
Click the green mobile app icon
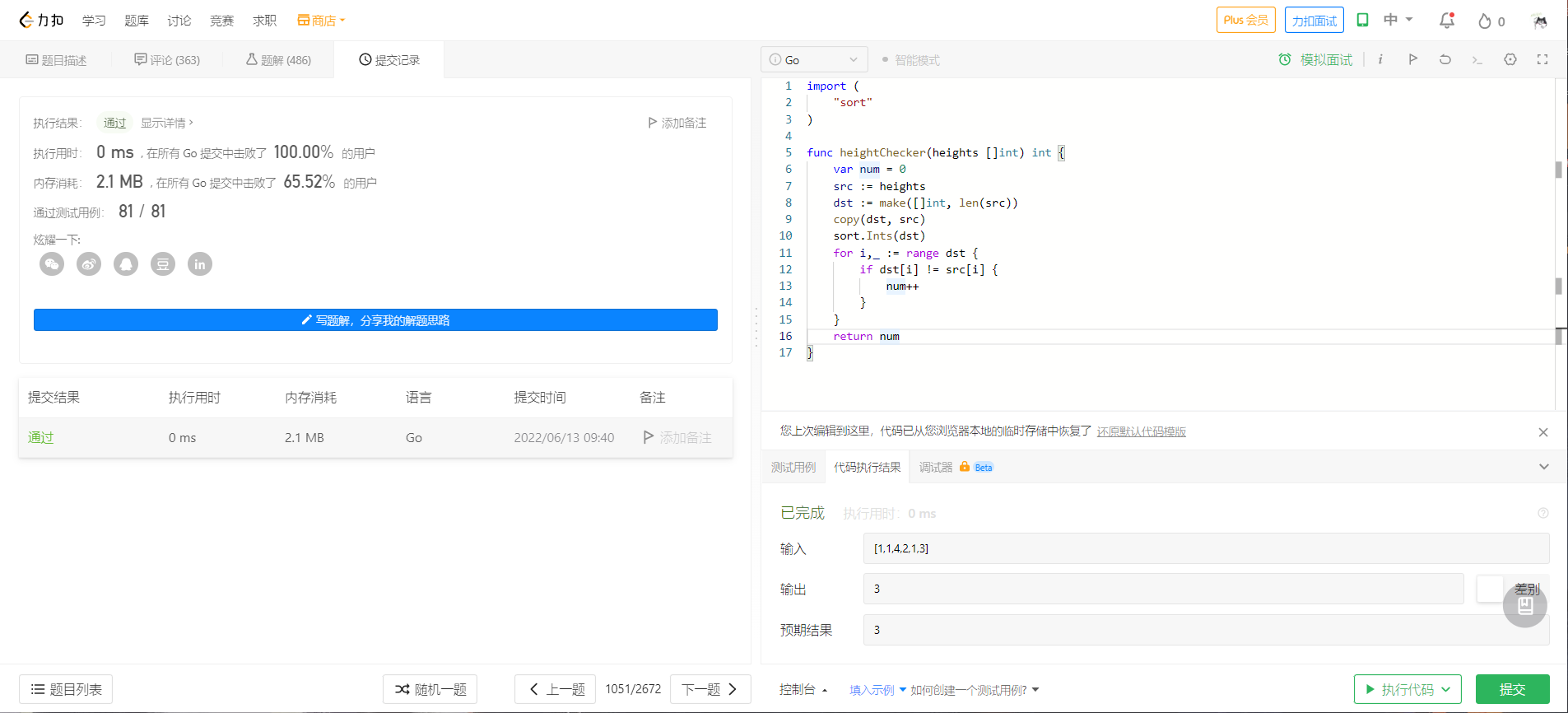[x=1362, y=20]
